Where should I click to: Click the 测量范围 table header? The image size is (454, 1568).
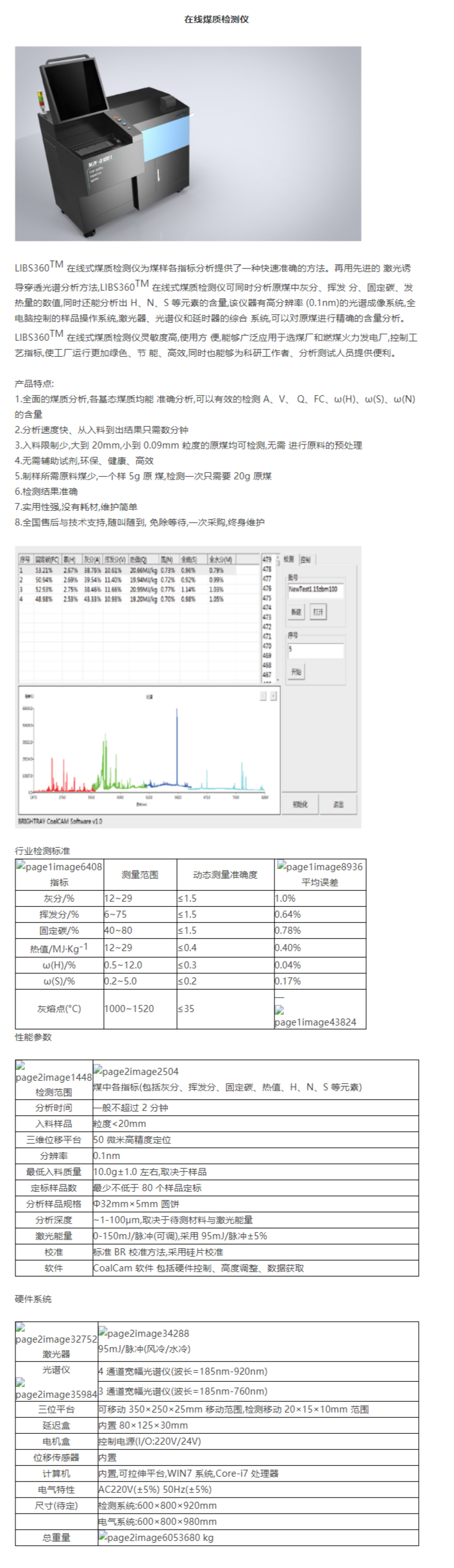click(140, 874)
